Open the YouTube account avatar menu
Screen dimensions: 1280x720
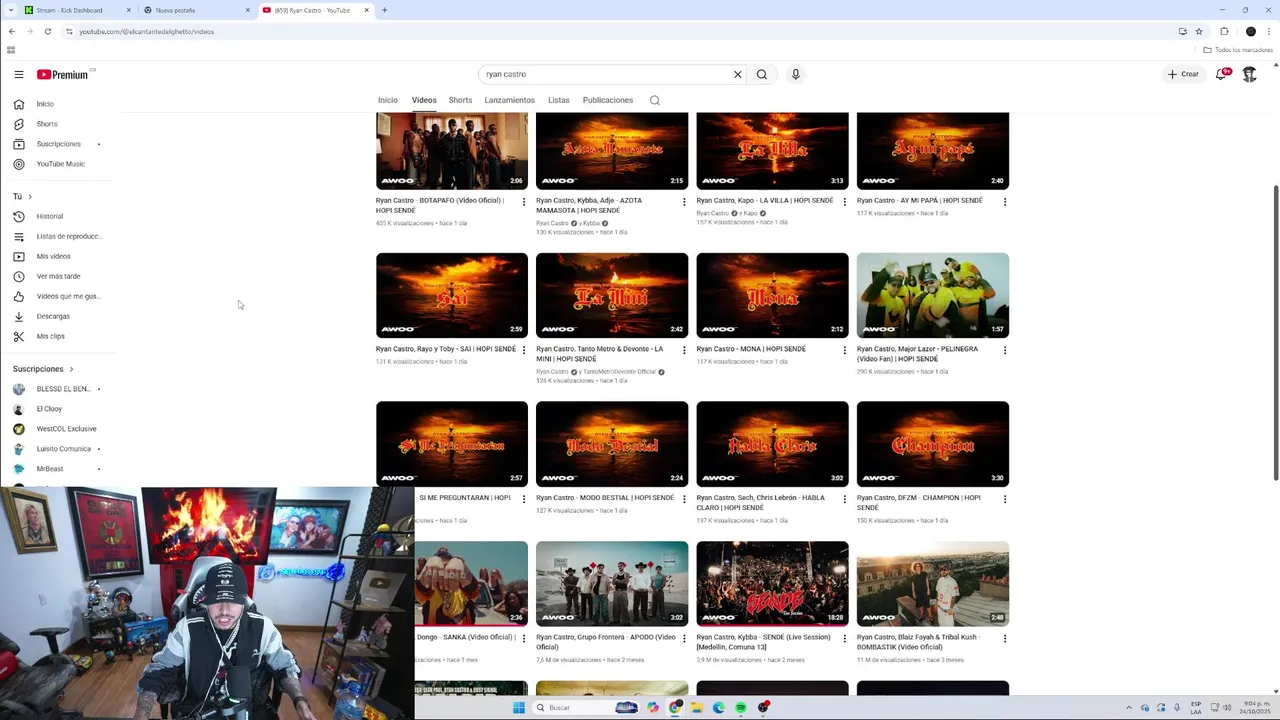[x=1250, y=74]
